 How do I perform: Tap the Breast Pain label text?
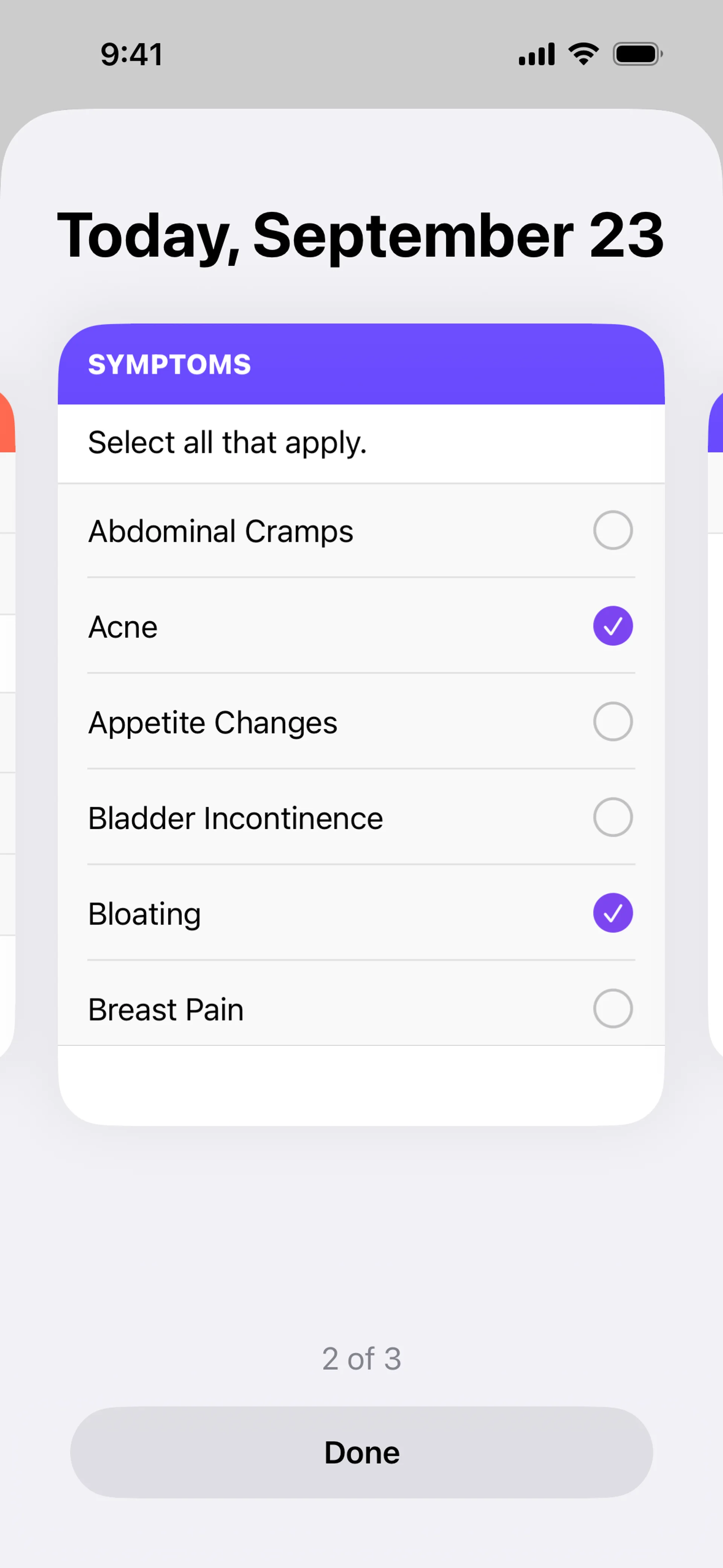point(166,1009)
